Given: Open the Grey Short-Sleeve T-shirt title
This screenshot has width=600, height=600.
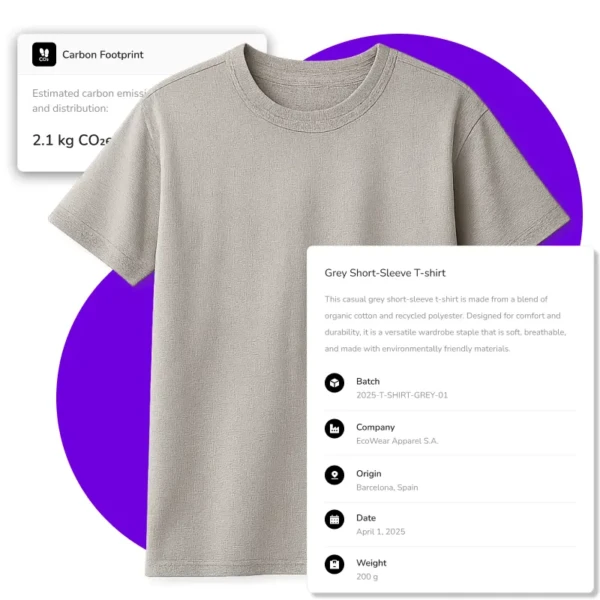Looking at the screenshot, I should point(385,273).
